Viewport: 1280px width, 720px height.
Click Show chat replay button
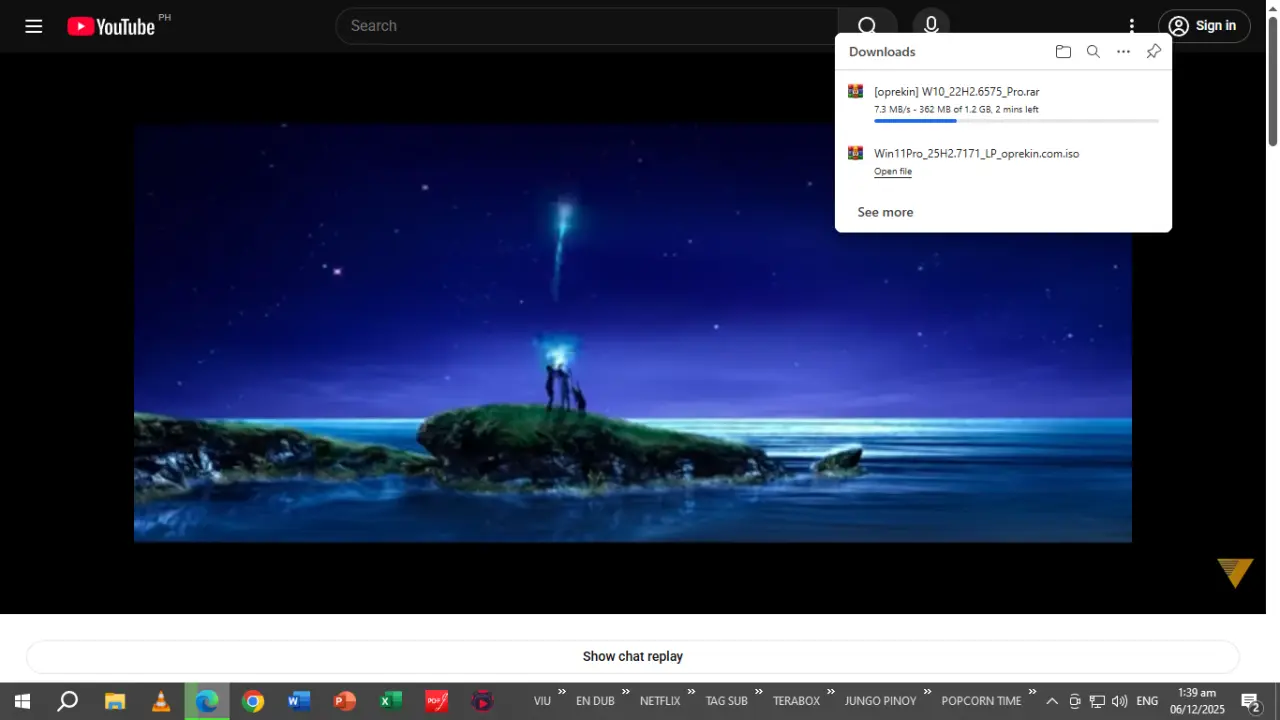tap(633, 657)
